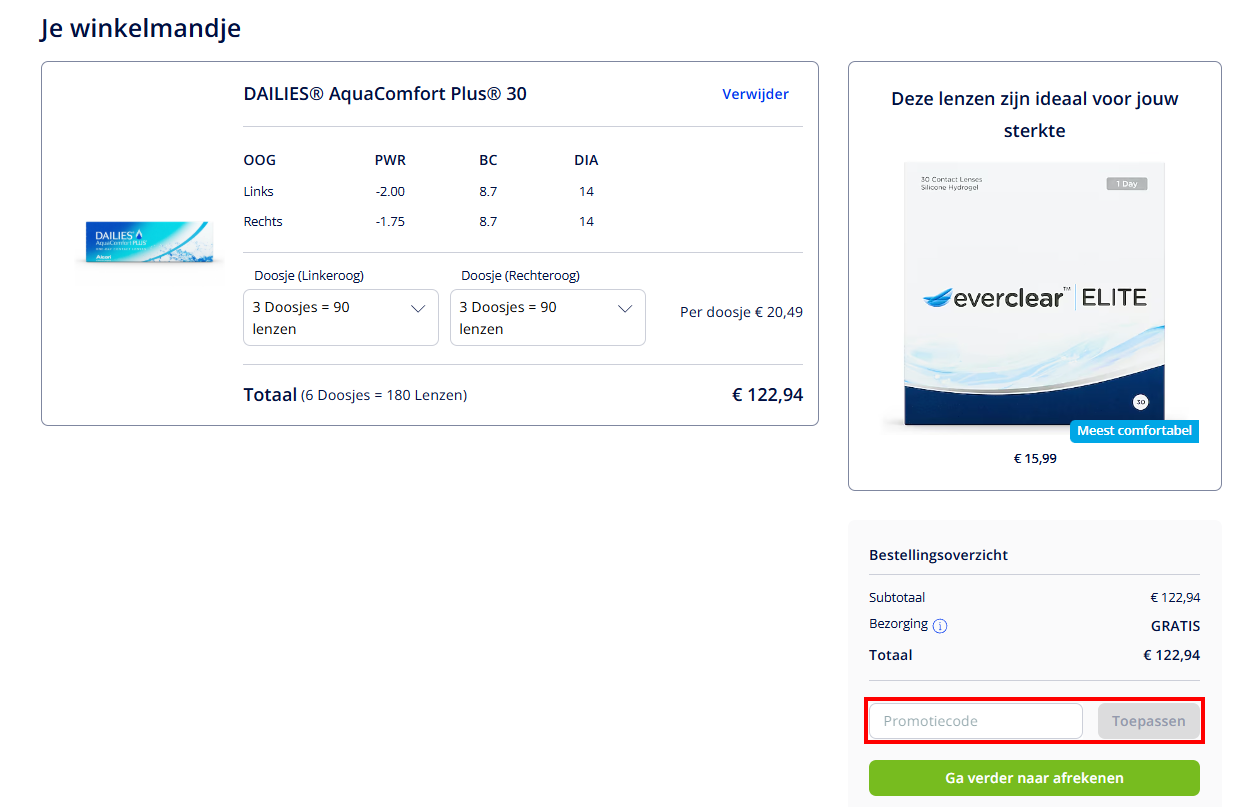Click the Deze lenzen zijn ideaal heading
The image size is (1256, 807).
coord(1035,115)
